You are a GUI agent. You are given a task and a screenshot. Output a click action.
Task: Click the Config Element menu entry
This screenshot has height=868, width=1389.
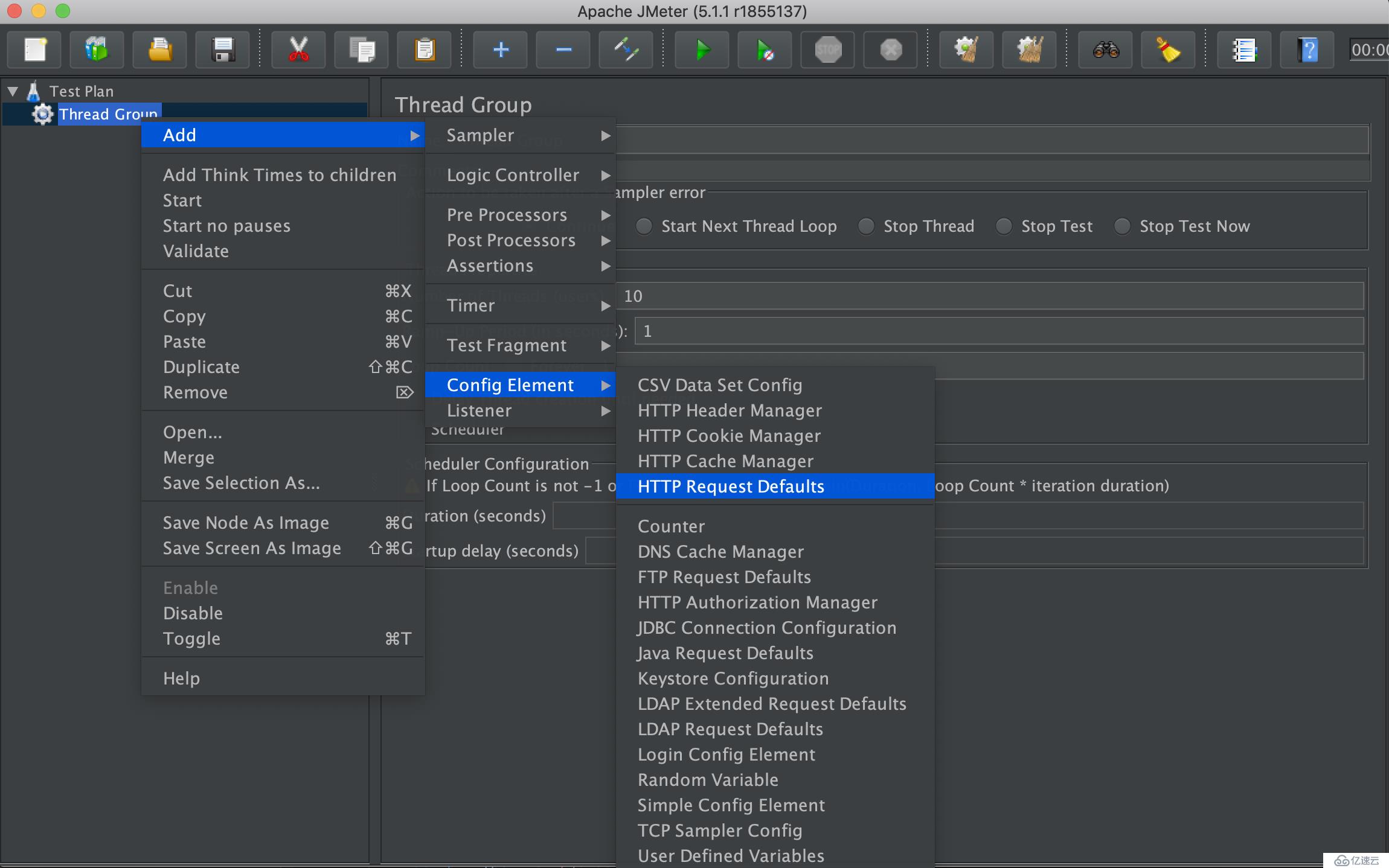click(x=521, y=385)
